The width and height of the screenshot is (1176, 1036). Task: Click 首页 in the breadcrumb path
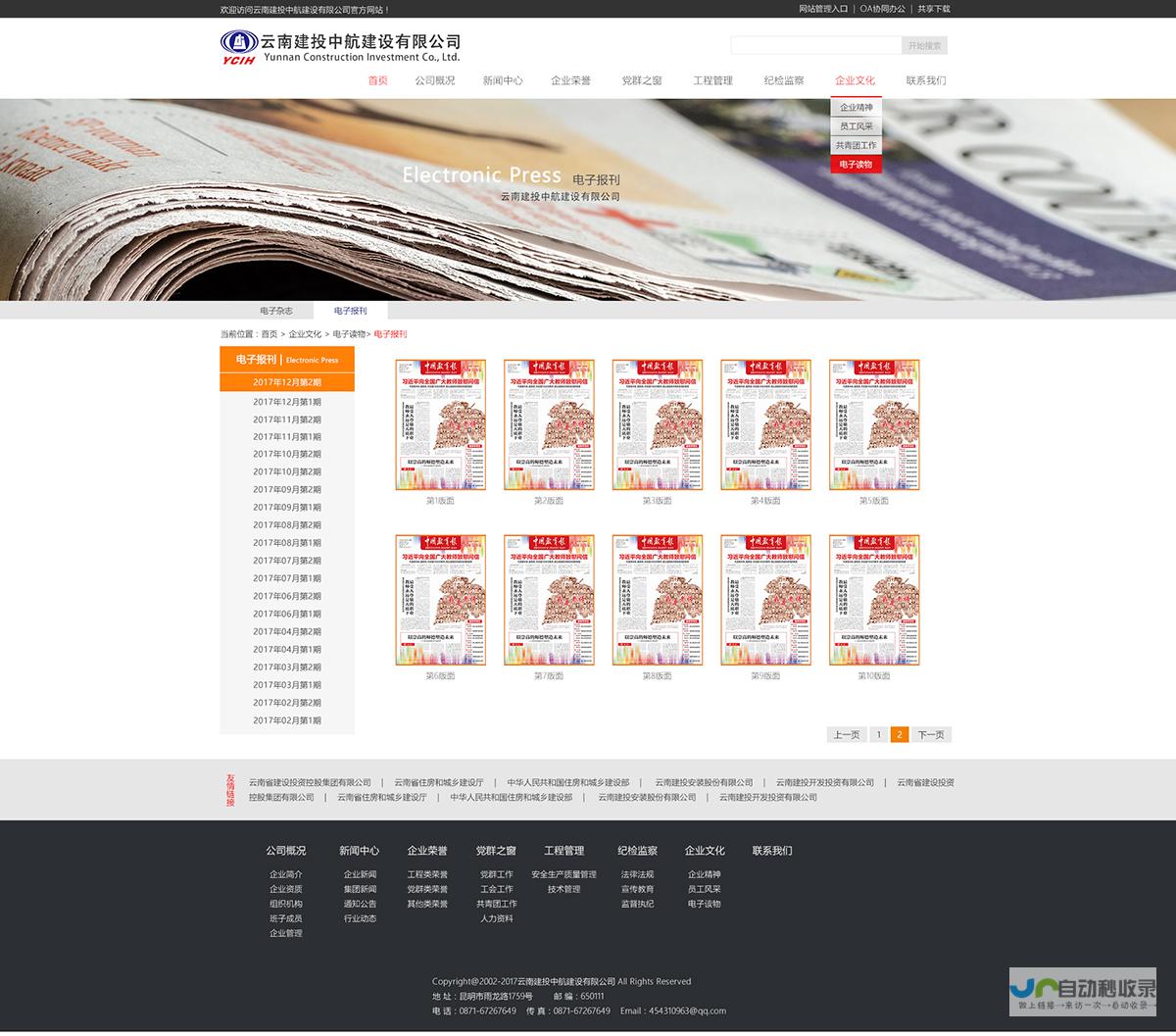[x=269, y=334]
